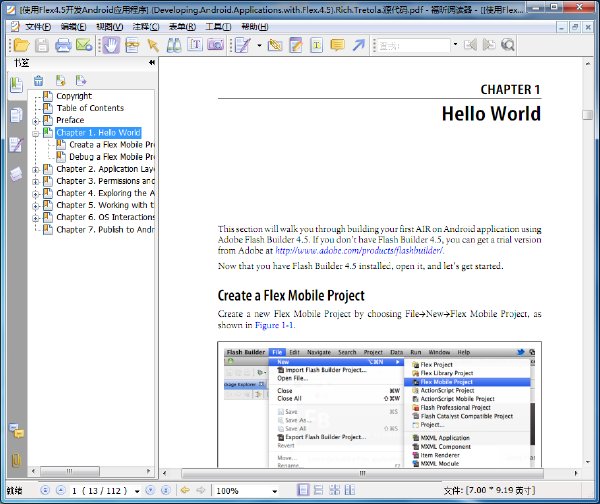
Task: Open the dropdown beside the pencil tool
Action: pyautogui.click(x=259, y=45)
